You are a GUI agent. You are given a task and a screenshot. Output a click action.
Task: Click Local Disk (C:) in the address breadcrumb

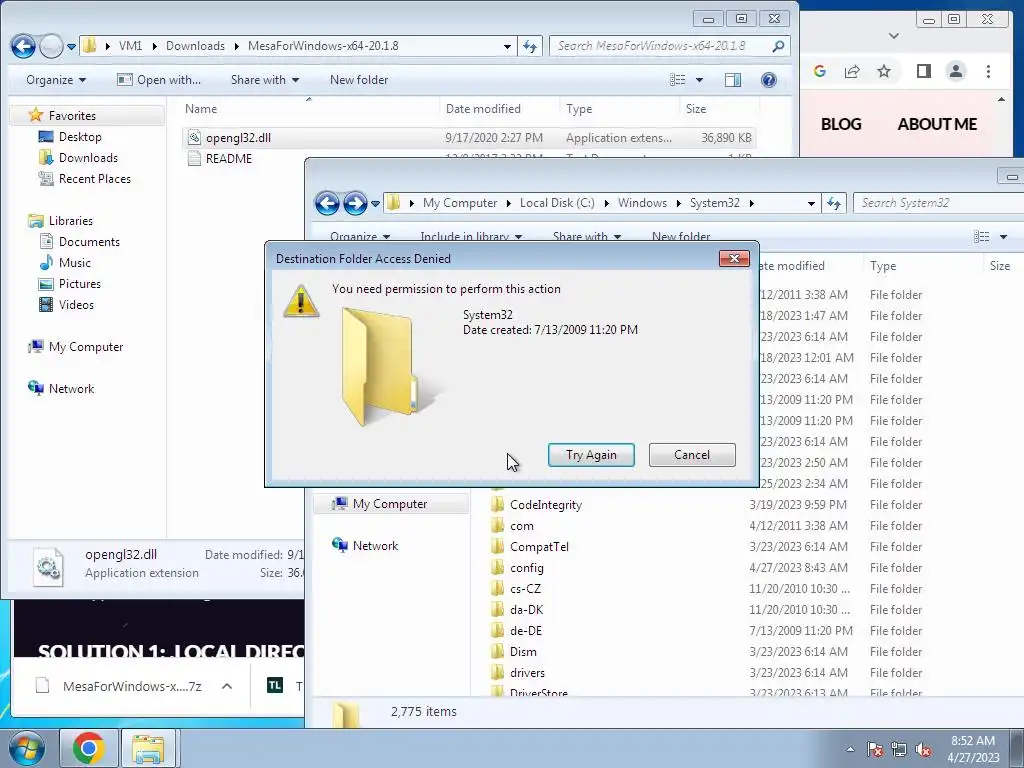[x=557, y=203]
